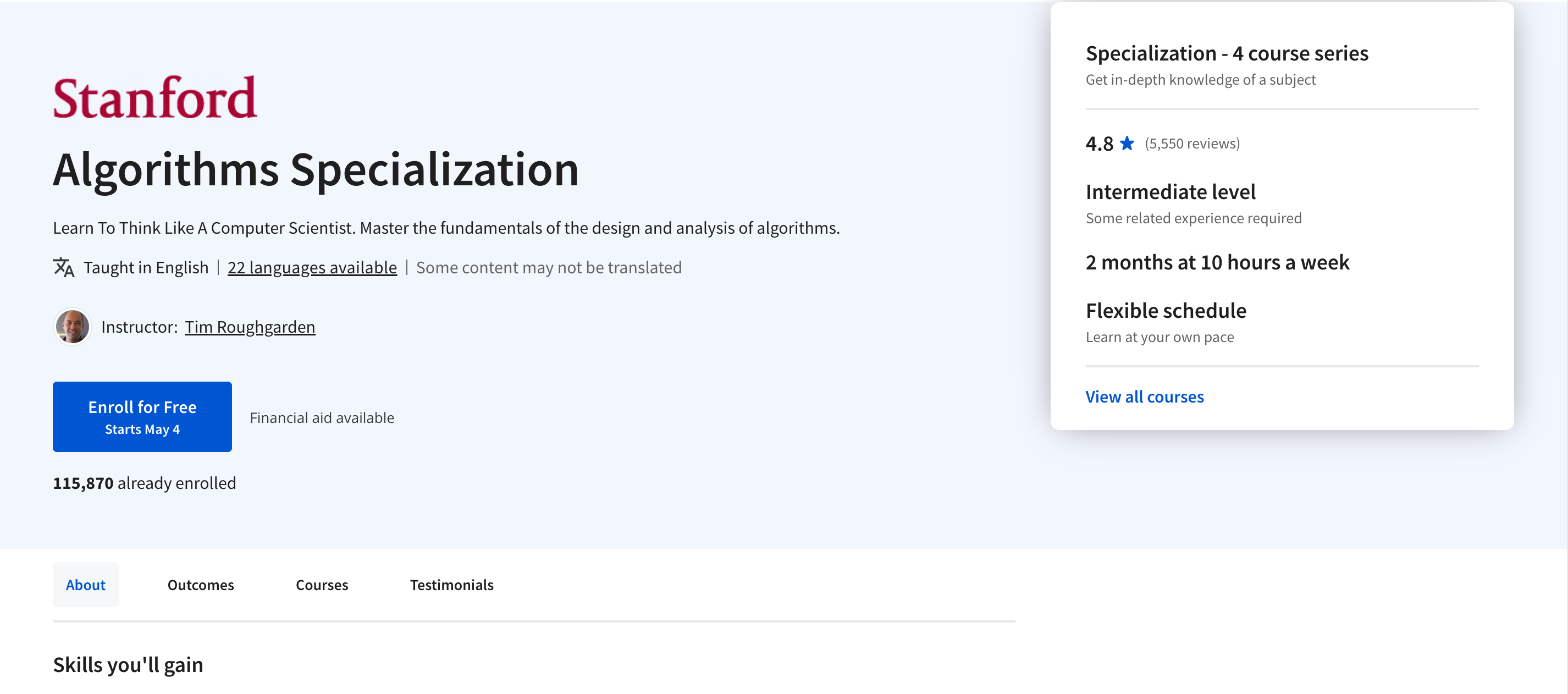Click the Stanford logo icon
Viewport: 1568px width, 694px height.
pyautogui.click(x=156, y=96)
